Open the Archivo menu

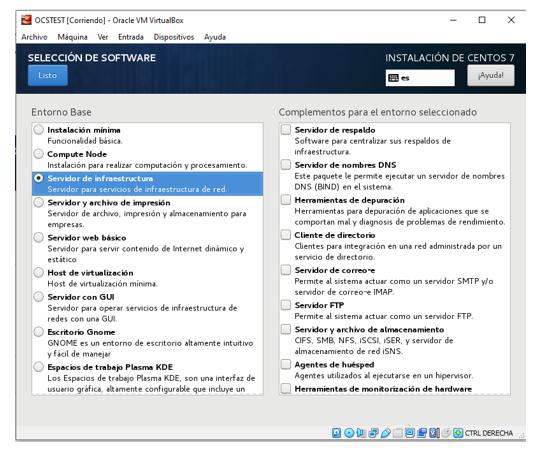point(34,37)
